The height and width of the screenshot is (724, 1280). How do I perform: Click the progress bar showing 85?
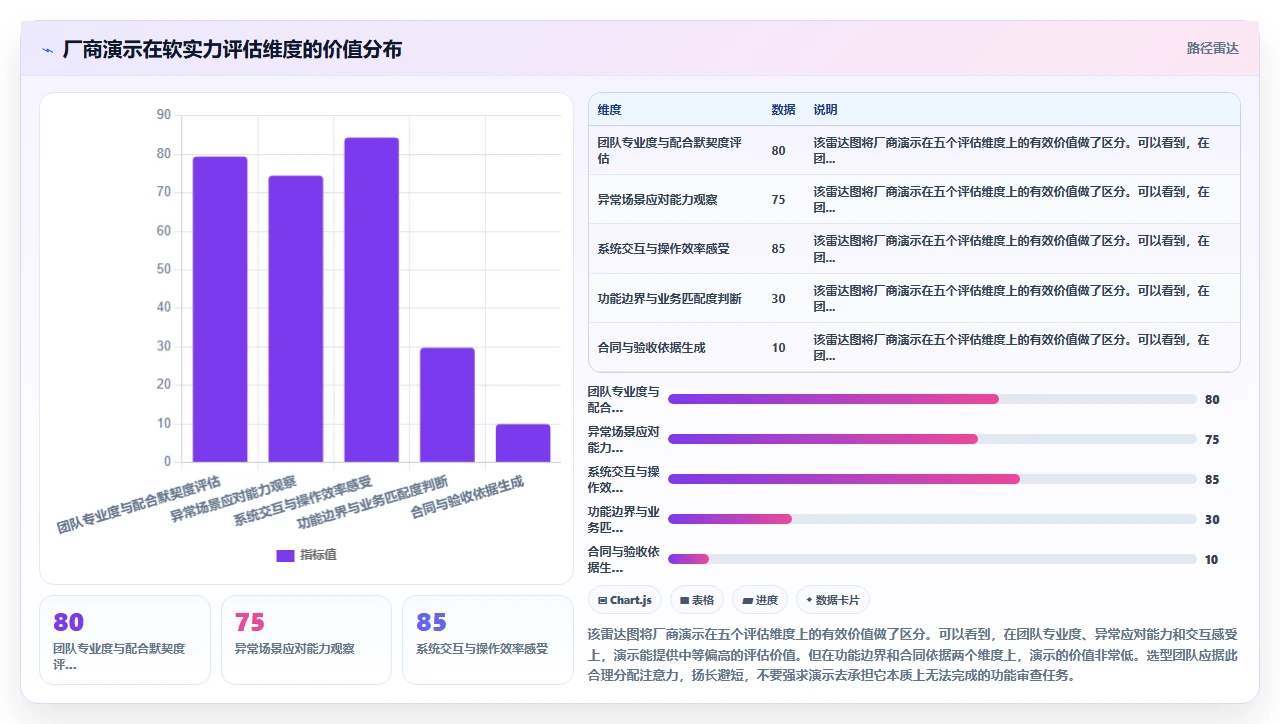[x=932, y=479]
